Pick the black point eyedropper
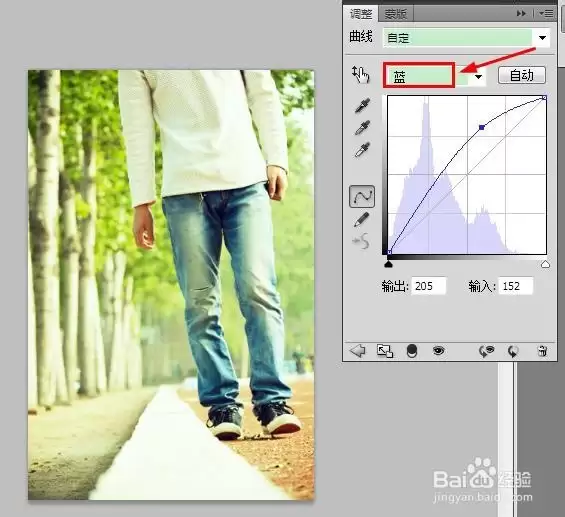Image resolution: width=565 pixels, height=517 pixels. 362,105
